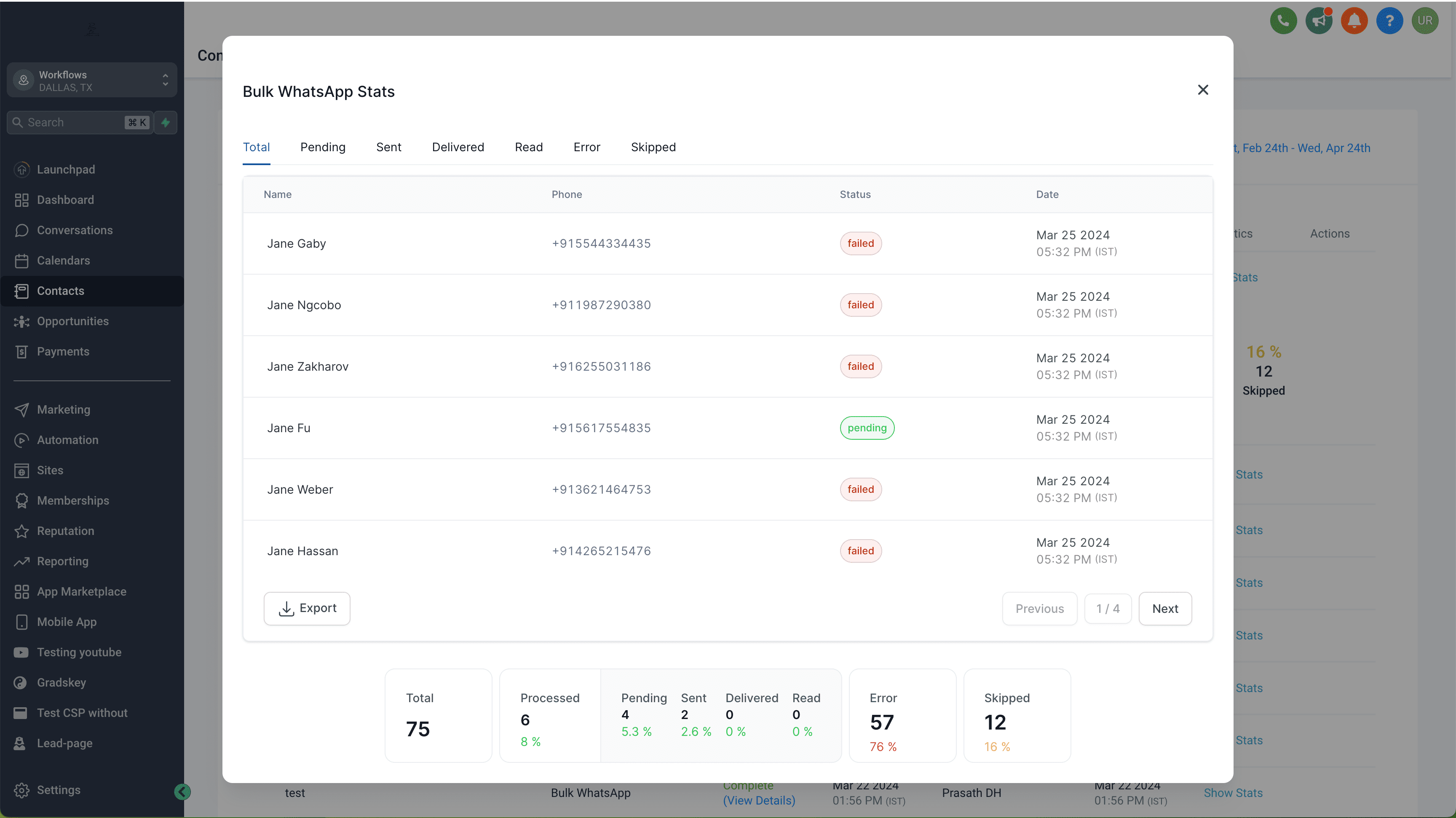Viewport: 1456px width, 818px height.
Task: Open the Feb 24th - Apr 24th date range
Action: [x=1302, y=148]
